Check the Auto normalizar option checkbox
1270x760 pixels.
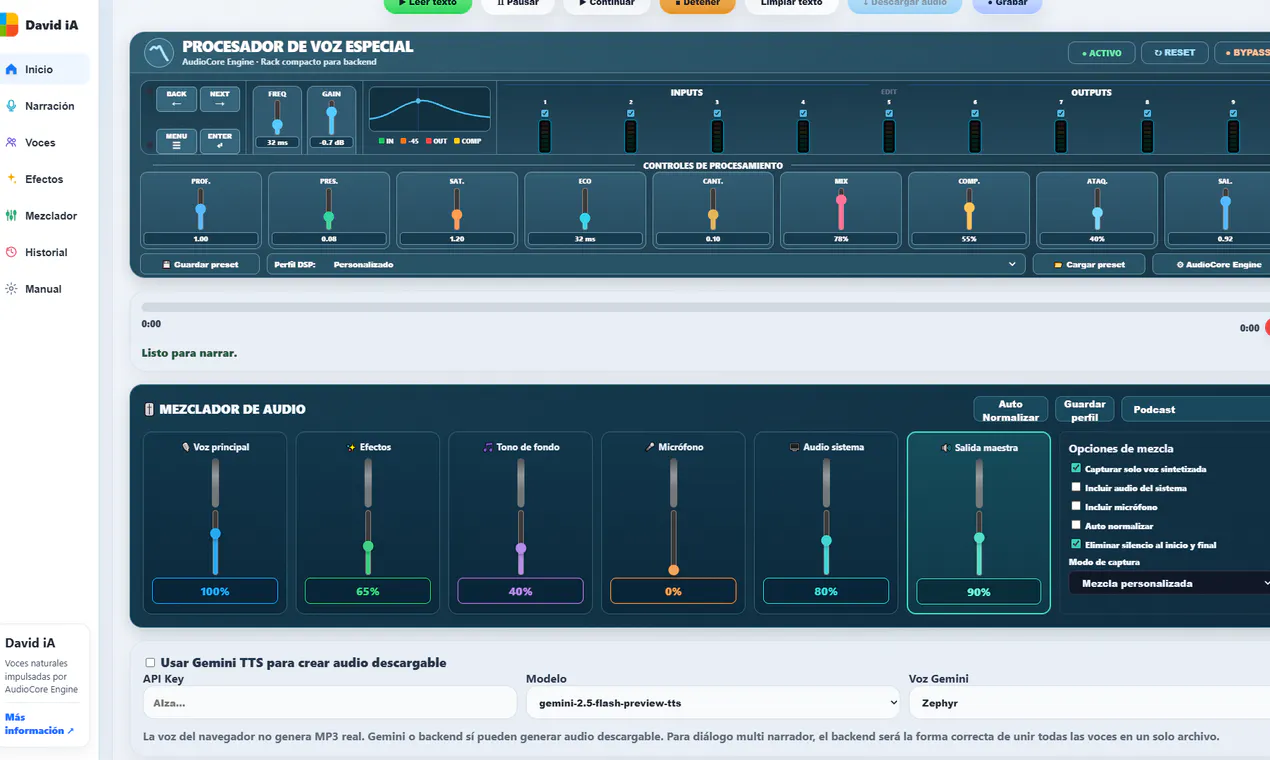(1076, 525)
